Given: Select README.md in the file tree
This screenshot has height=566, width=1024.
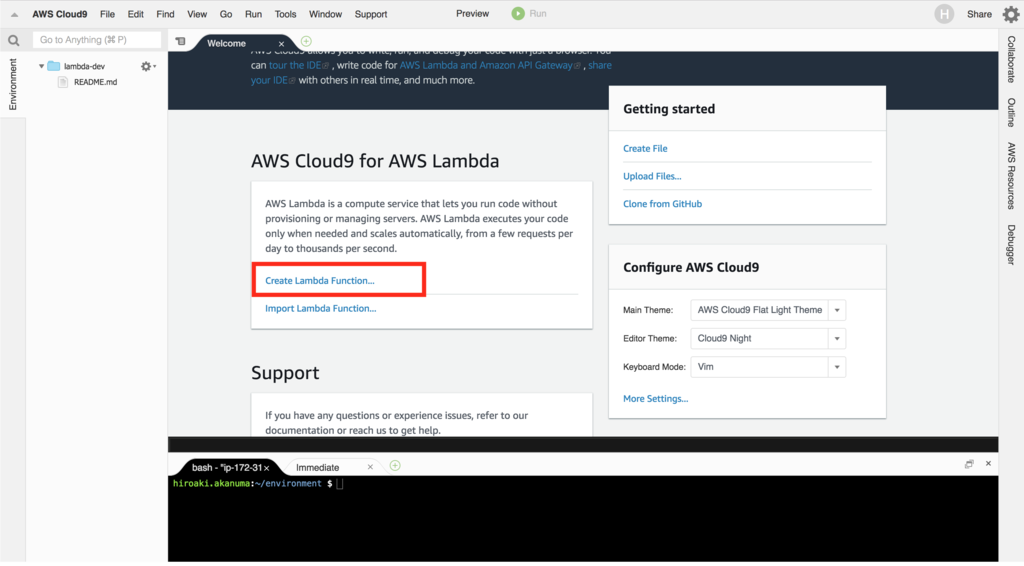Looking at the screenshot, I should tap(95, 82).
